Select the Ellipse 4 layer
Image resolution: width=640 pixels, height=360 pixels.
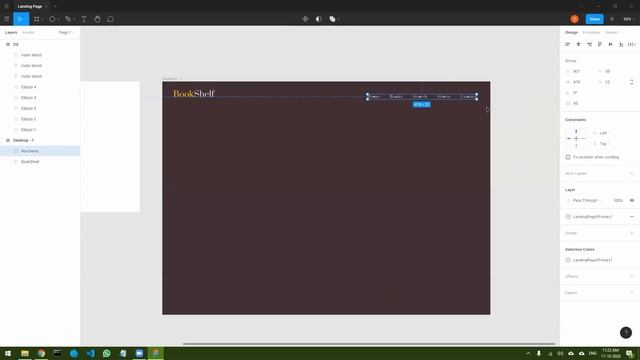(x=40, y=87)
